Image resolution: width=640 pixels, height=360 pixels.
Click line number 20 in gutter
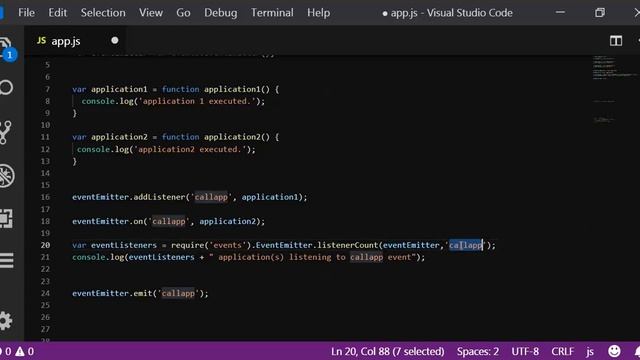pos(45,245)
